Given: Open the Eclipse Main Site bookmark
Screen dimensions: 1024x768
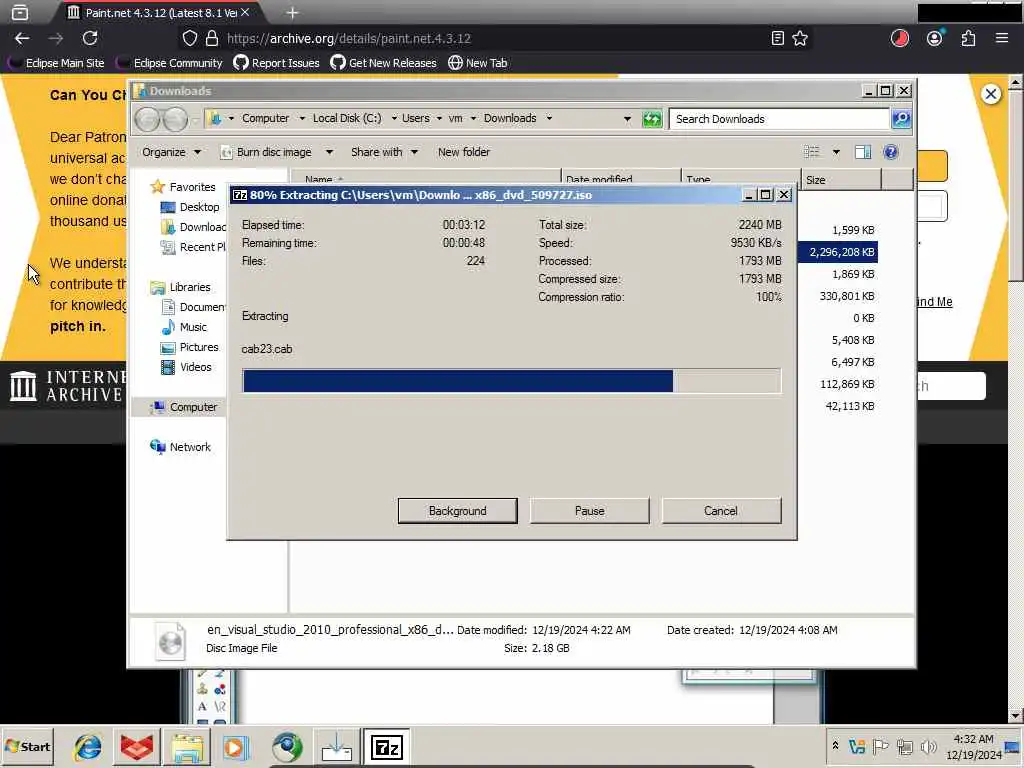Looking at the screenshot, I should [56, 63].
